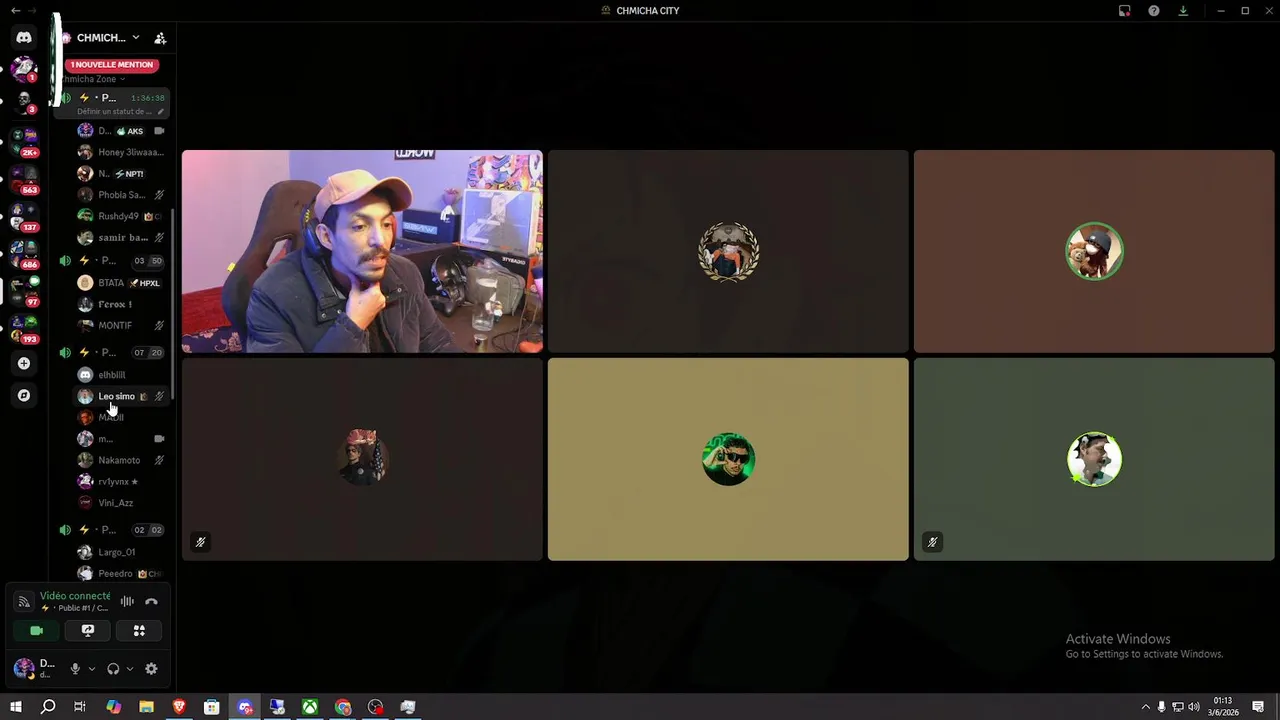This screenshot has width=1280, height=720.
Task: Open the discover servers compass icon
Action: pyautogui.click(x=24, y=395)
